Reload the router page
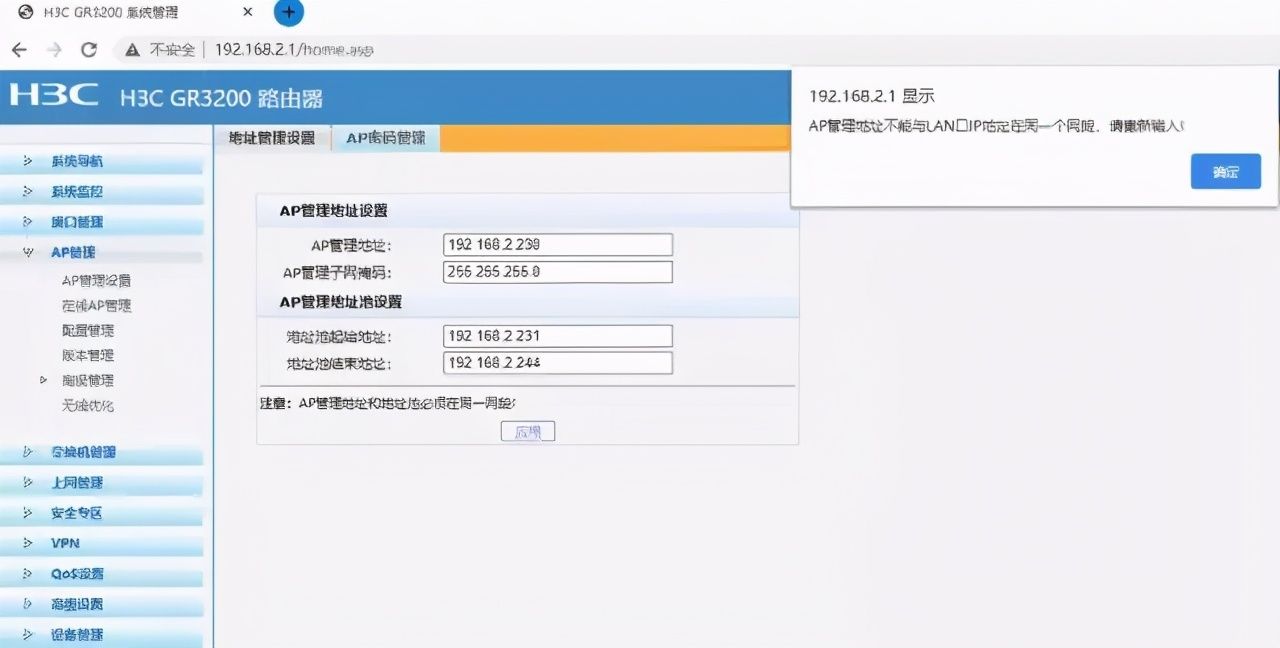Image resolution: width=1280 pixels, height=648 pixels. (89, 49)
